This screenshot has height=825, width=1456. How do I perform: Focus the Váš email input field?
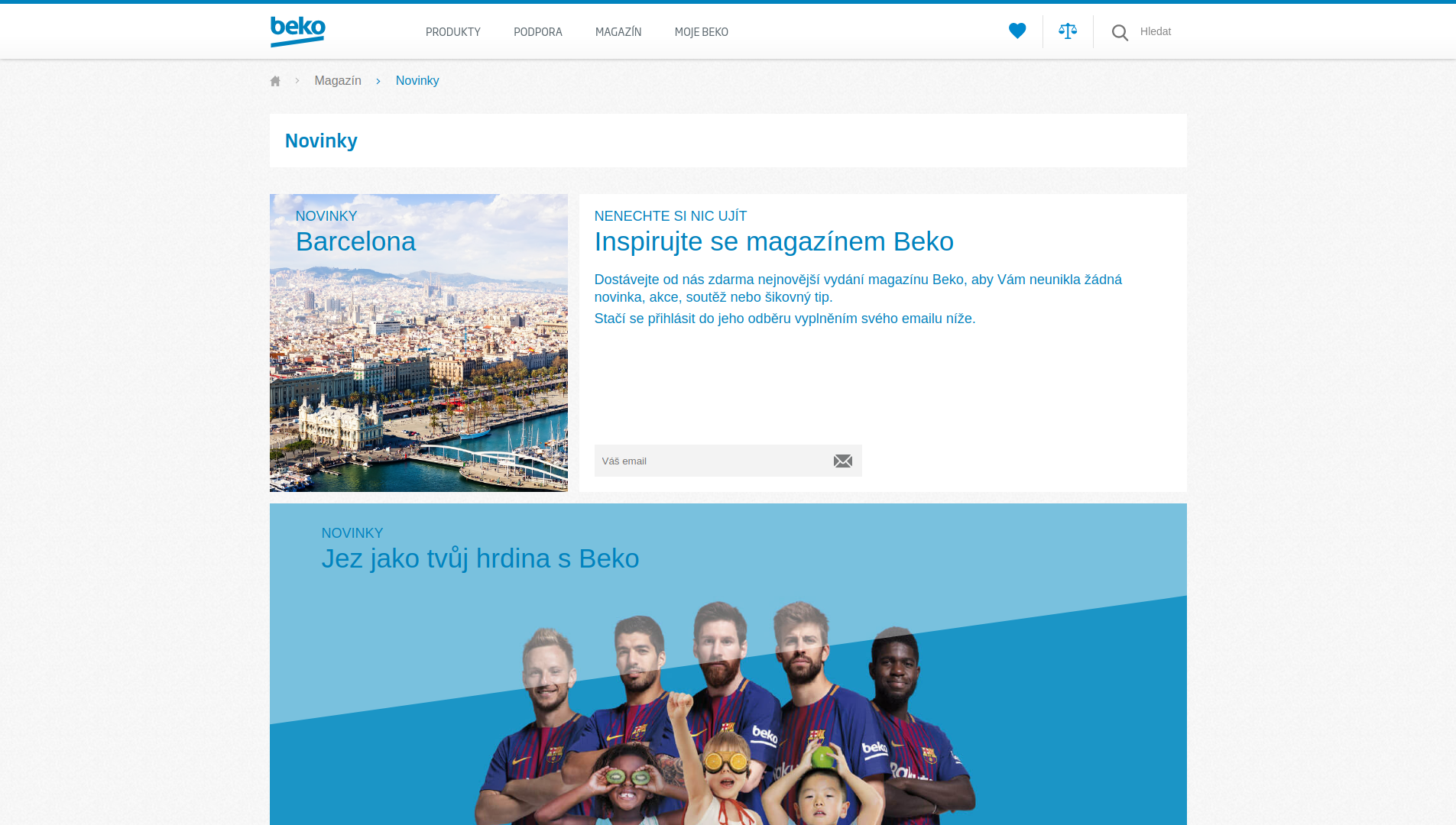[711, 461]
